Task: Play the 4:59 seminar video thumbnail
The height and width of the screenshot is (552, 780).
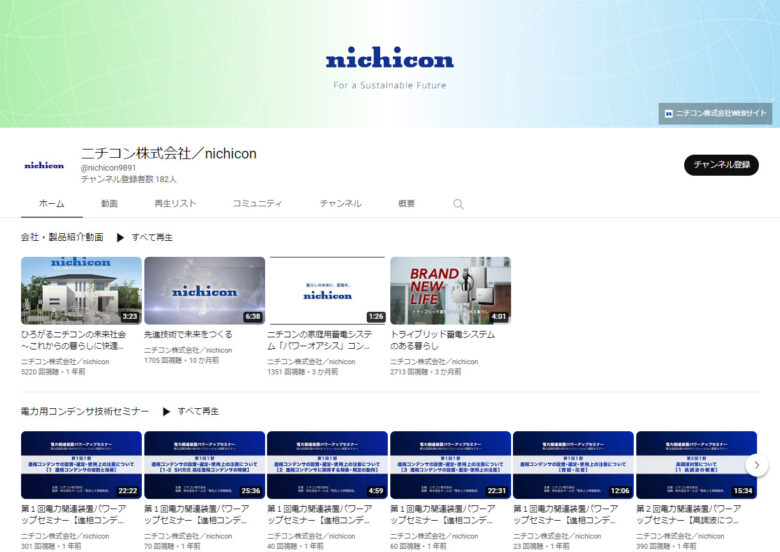Action: (x=327, y=465)
